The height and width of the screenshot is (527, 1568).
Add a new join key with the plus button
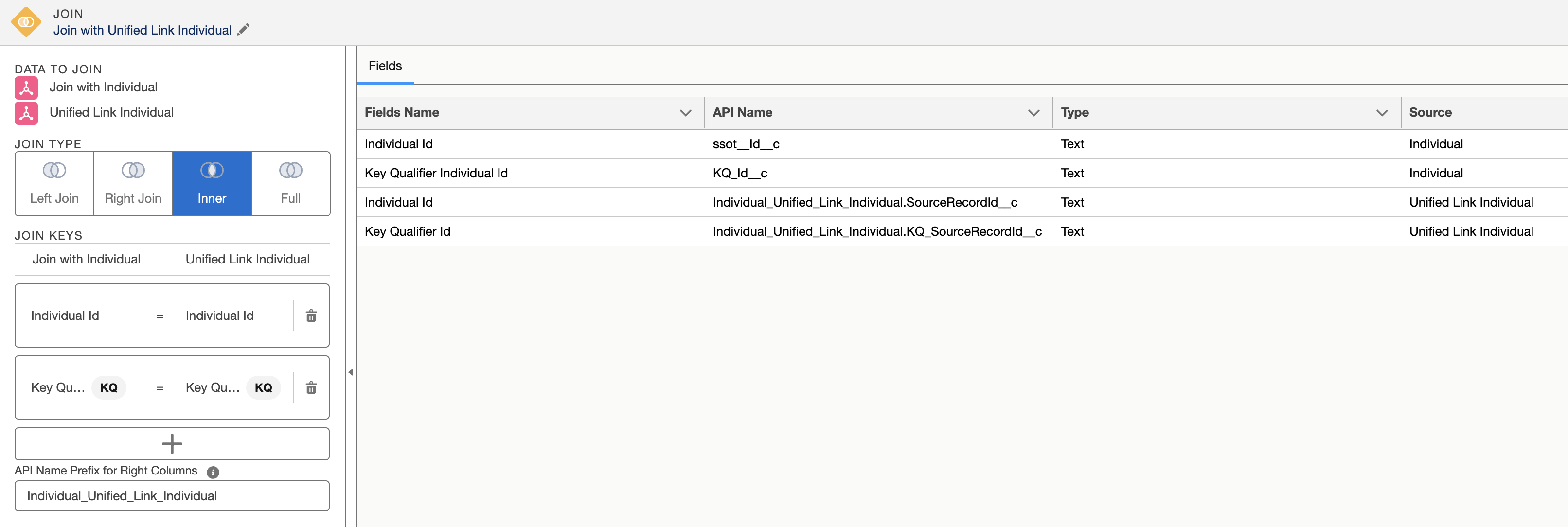click(x=172, y=443)
